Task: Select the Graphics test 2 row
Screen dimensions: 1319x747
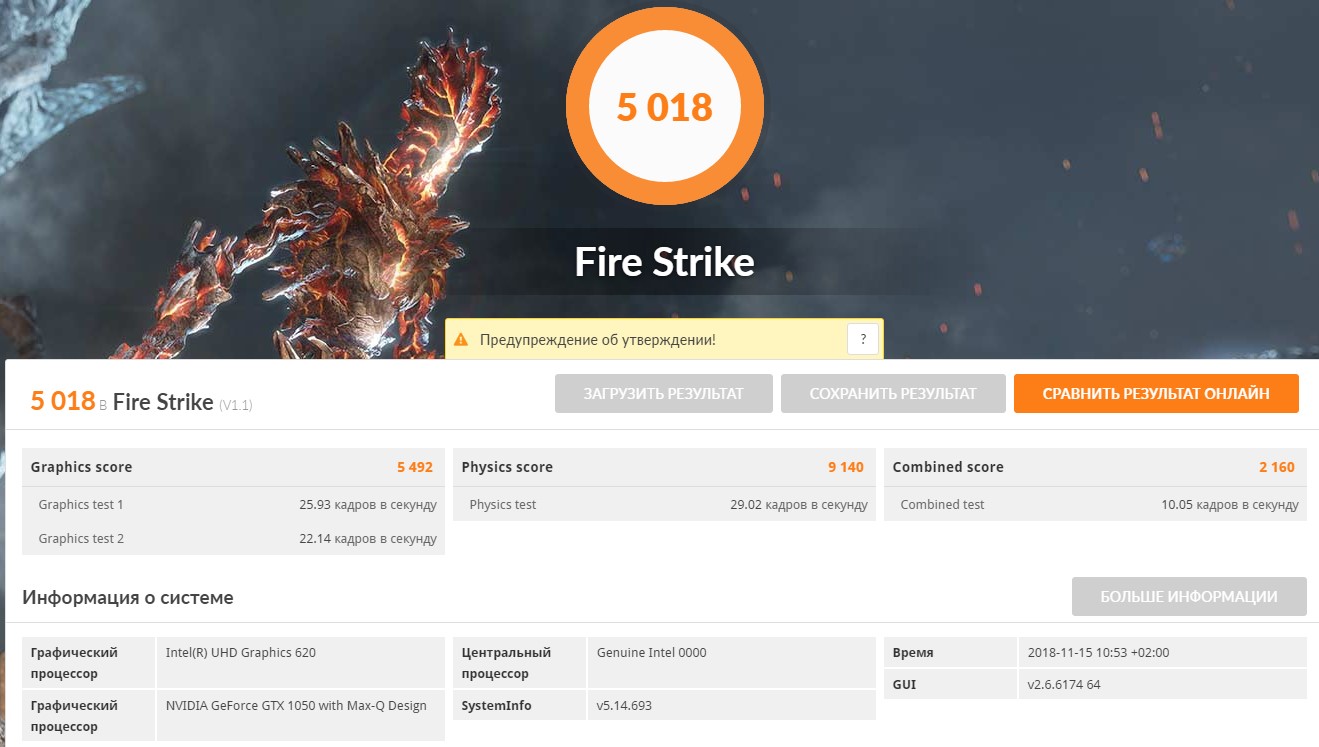Action: pyautogui.click(x=233, y=539)
